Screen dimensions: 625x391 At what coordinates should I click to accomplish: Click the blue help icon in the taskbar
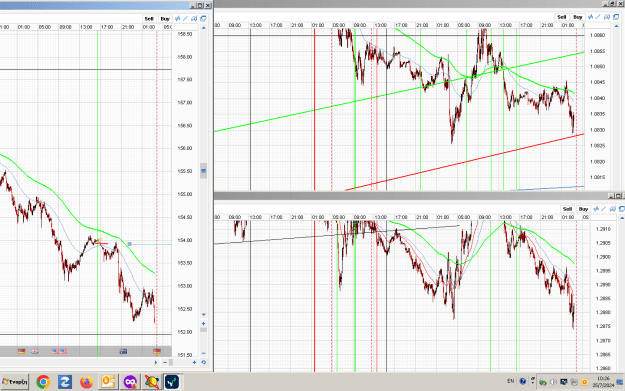click(x=523, y=381)
